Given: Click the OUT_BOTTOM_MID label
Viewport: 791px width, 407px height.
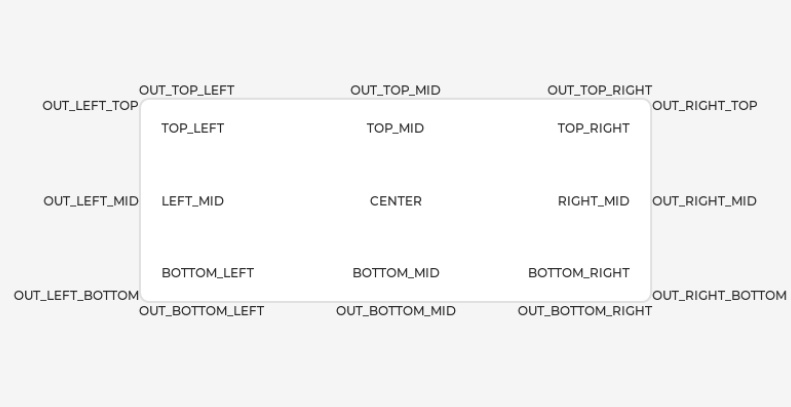Looking at the screenshot, I should 396,311.
